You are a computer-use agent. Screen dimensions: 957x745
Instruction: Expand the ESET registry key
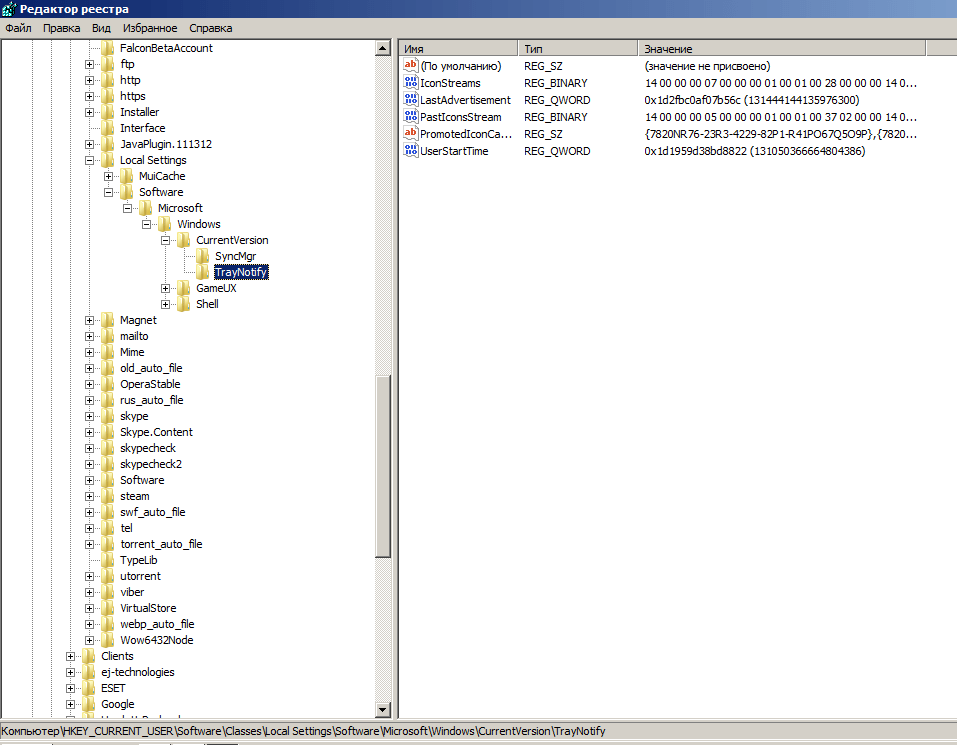71,688
